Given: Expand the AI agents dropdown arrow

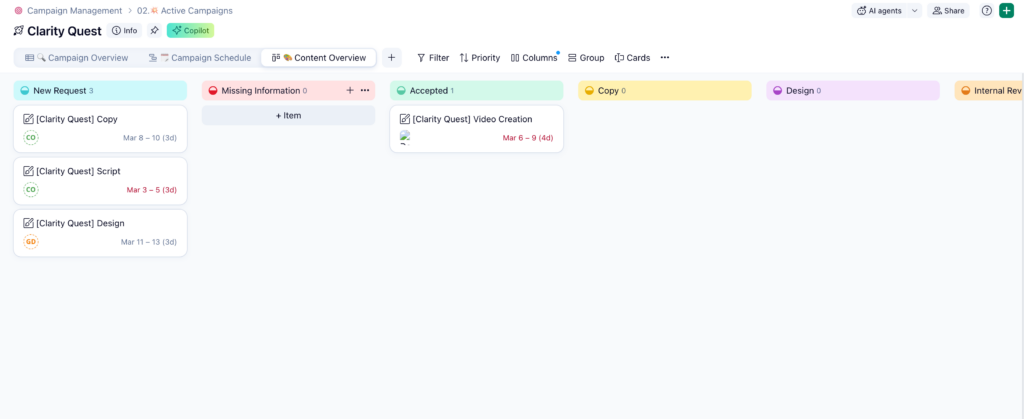Looking at the screenshot, I should point(914,11).
